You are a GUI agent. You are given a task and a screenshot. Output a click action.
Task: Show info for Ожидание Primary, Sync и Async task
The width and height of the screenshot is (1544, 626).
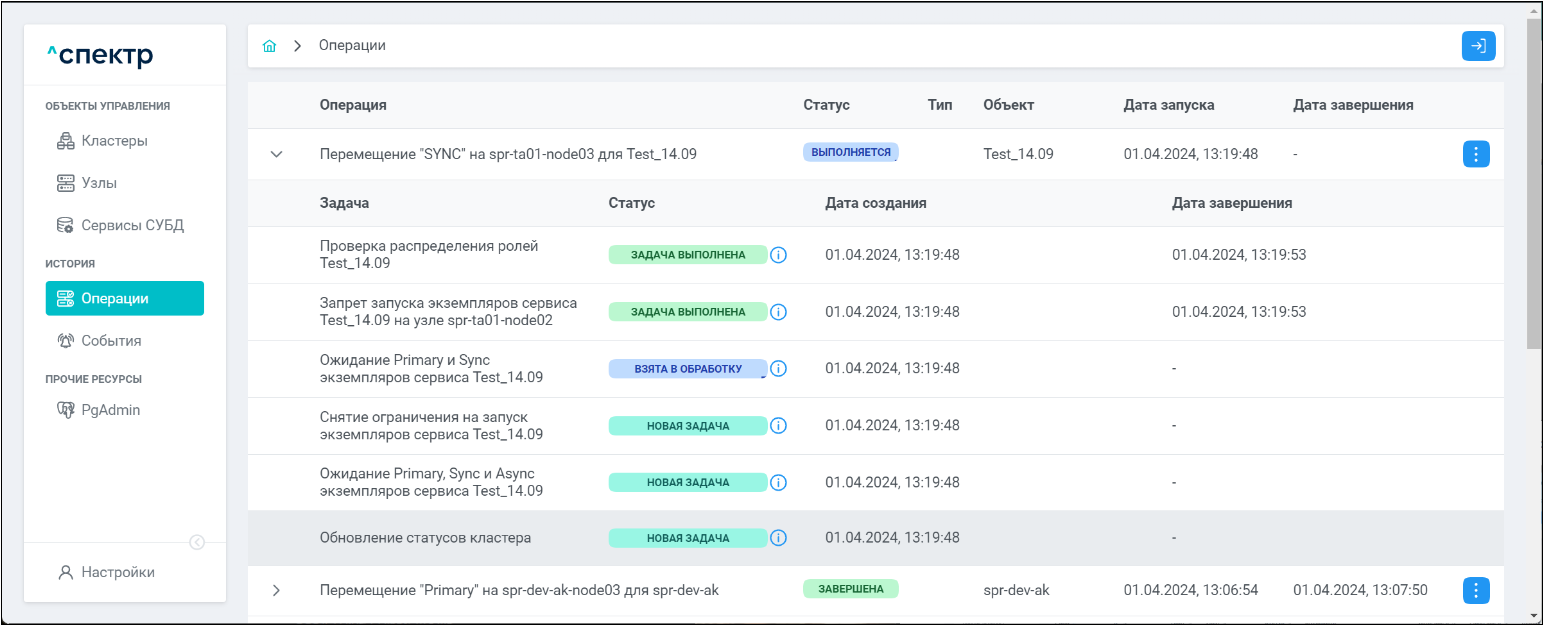tap(779, 483)
